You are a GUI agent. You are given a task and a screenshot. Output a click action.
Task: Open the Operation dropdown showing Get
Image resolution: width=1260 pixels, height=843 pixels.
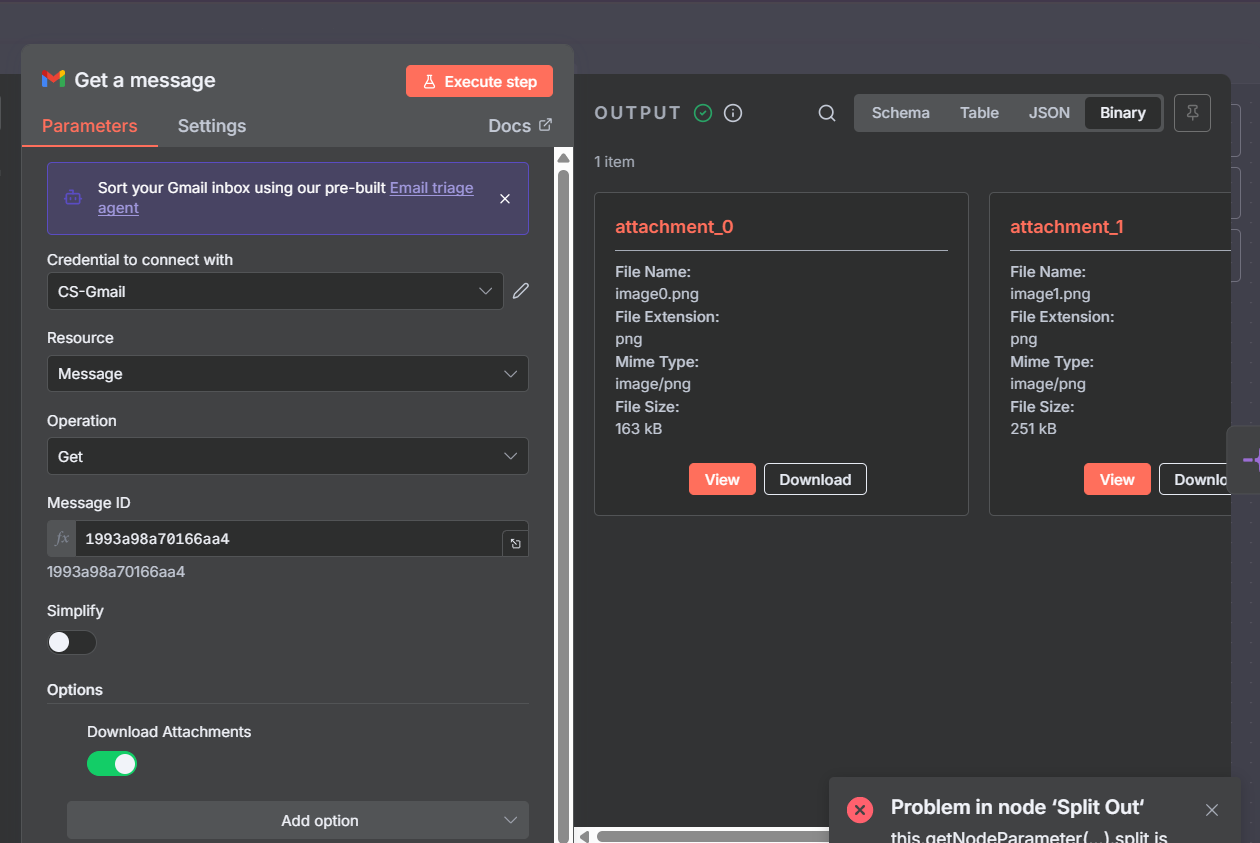coord(287,456)
